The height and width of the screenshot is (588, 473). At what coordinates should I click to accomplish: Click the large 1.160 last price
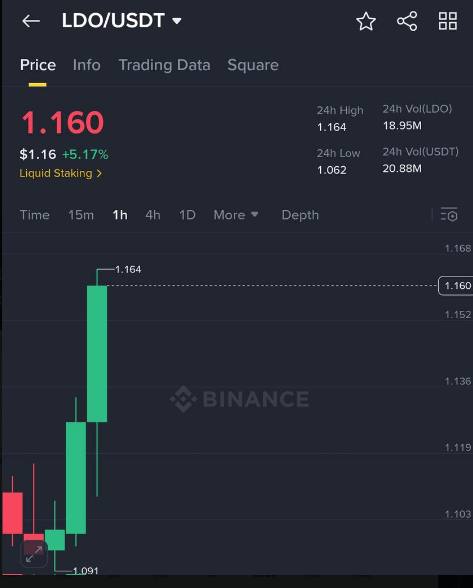[63, 123]
